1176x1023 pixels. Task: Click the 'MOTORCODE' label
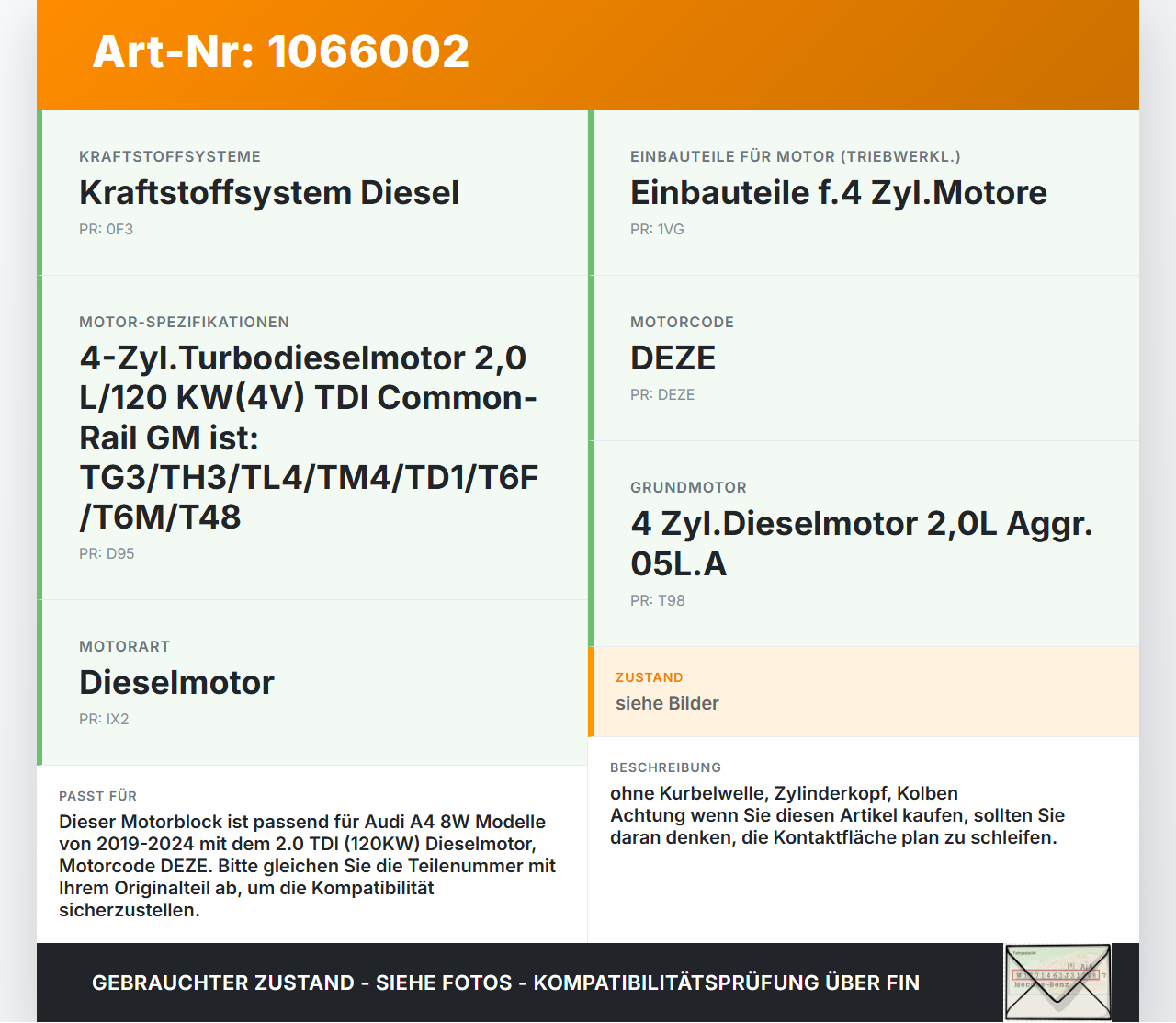pos(683,323)
